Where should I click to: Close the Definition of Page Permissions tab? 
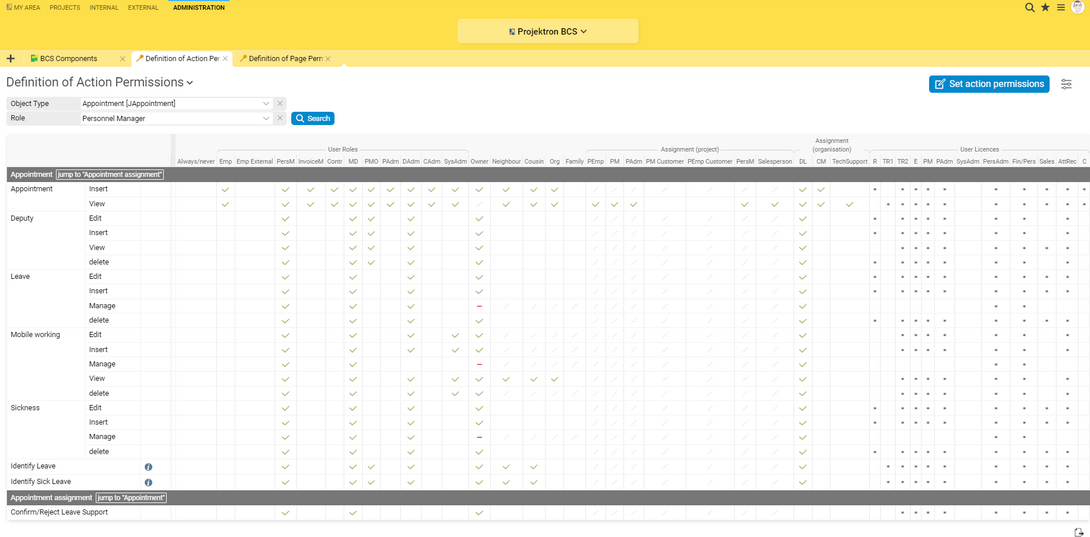[x=327, y=58]
